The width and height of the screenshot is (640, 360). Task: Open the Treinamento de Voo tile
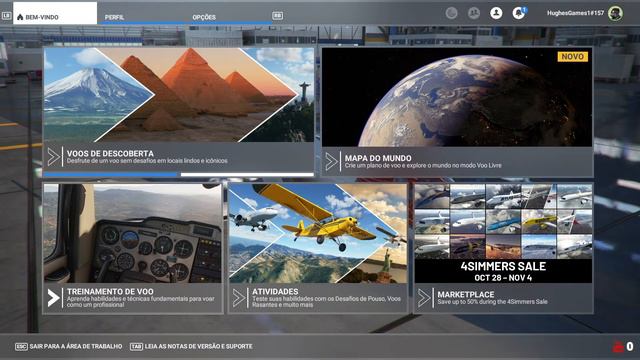coord(133,248)
